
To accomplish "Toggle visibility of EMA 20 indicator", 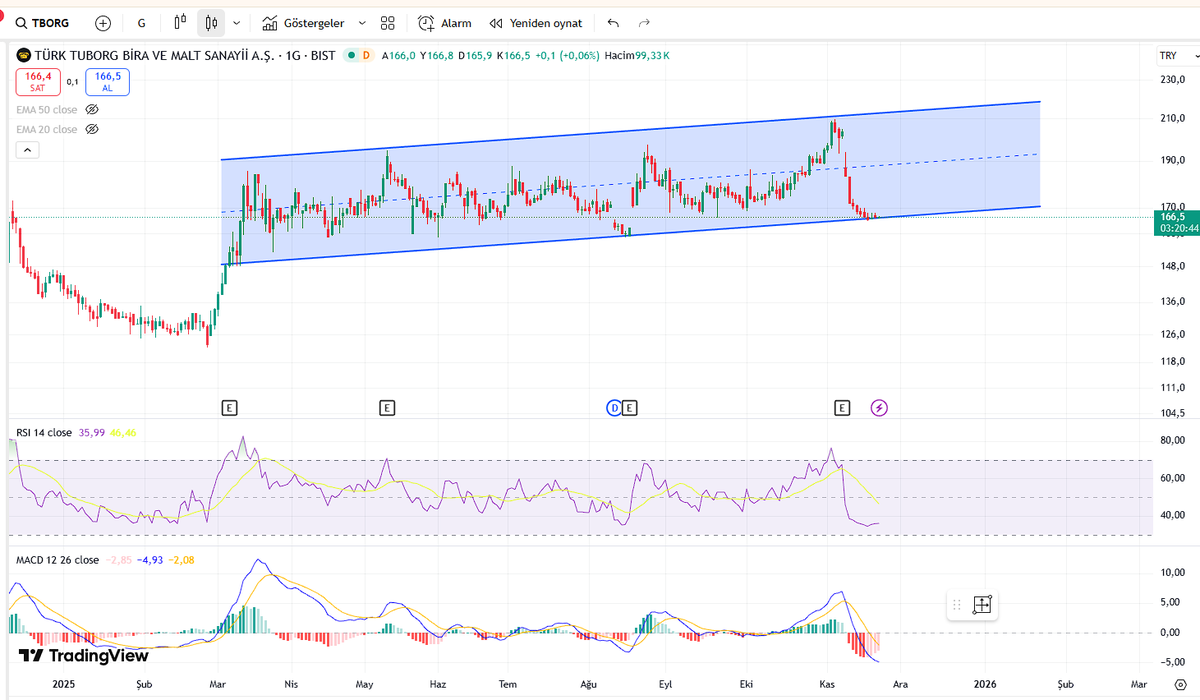I will coord(92,129).
